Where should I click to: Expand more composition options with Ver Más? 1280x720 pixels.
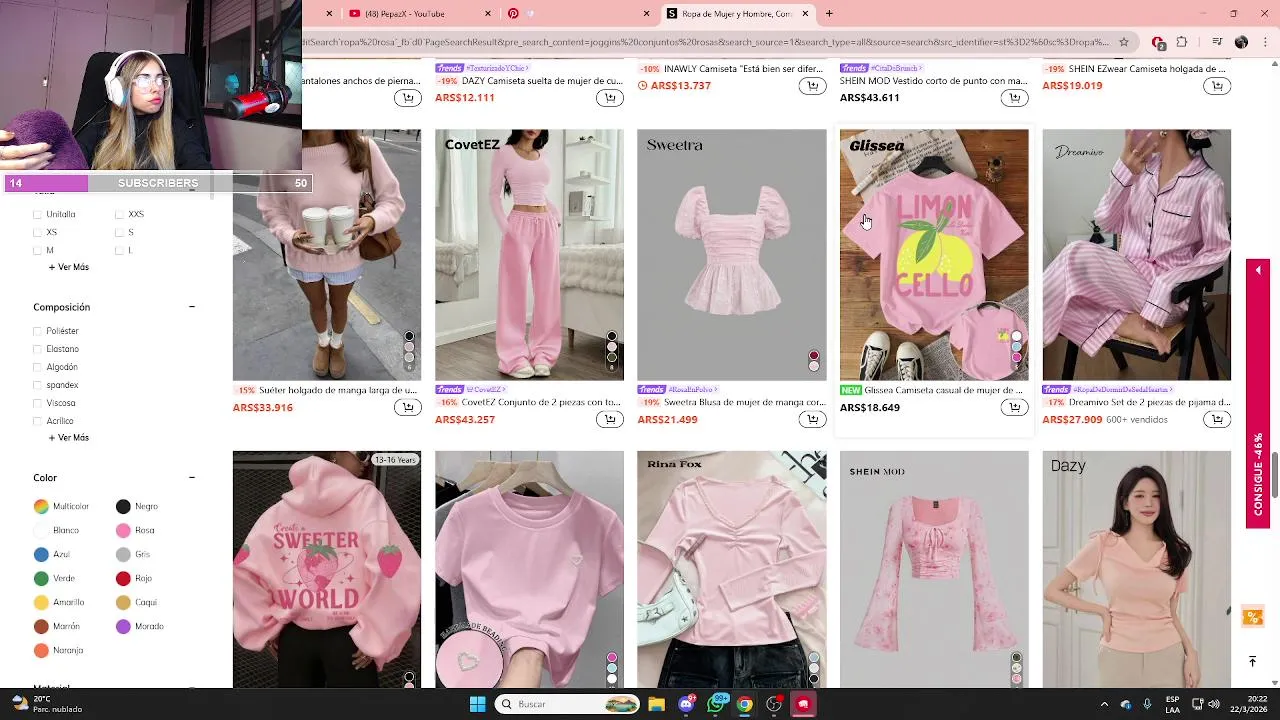69,438
